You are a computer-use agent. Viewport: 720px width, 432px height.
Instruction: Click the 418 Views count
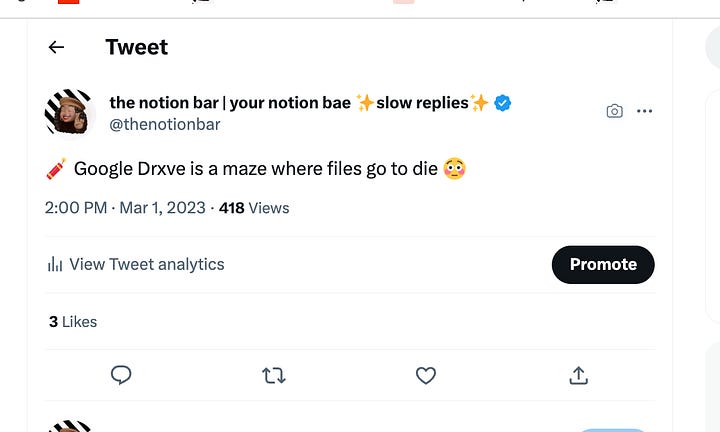pyautogui.click(x=254, y=208)
